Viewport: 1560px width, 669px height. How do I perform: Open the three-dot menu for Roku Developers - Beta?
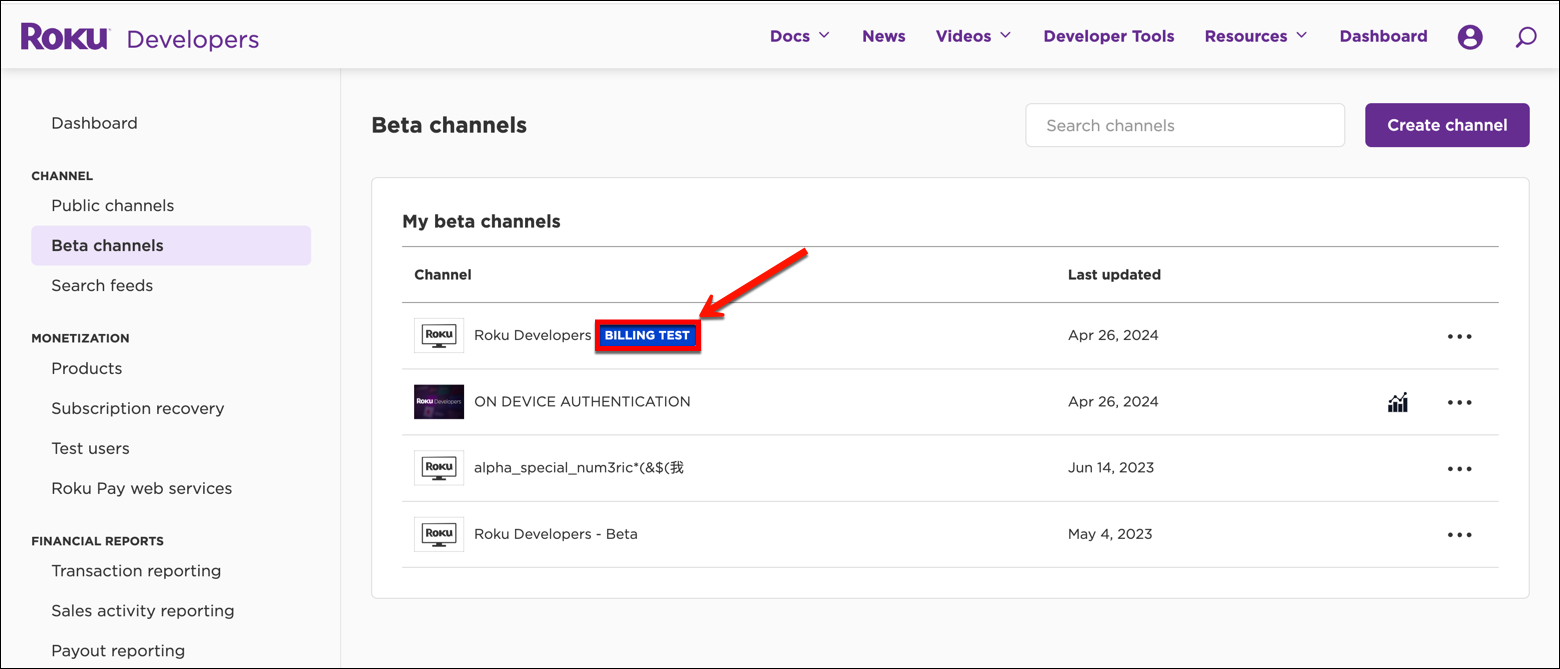coord(1459,534)
